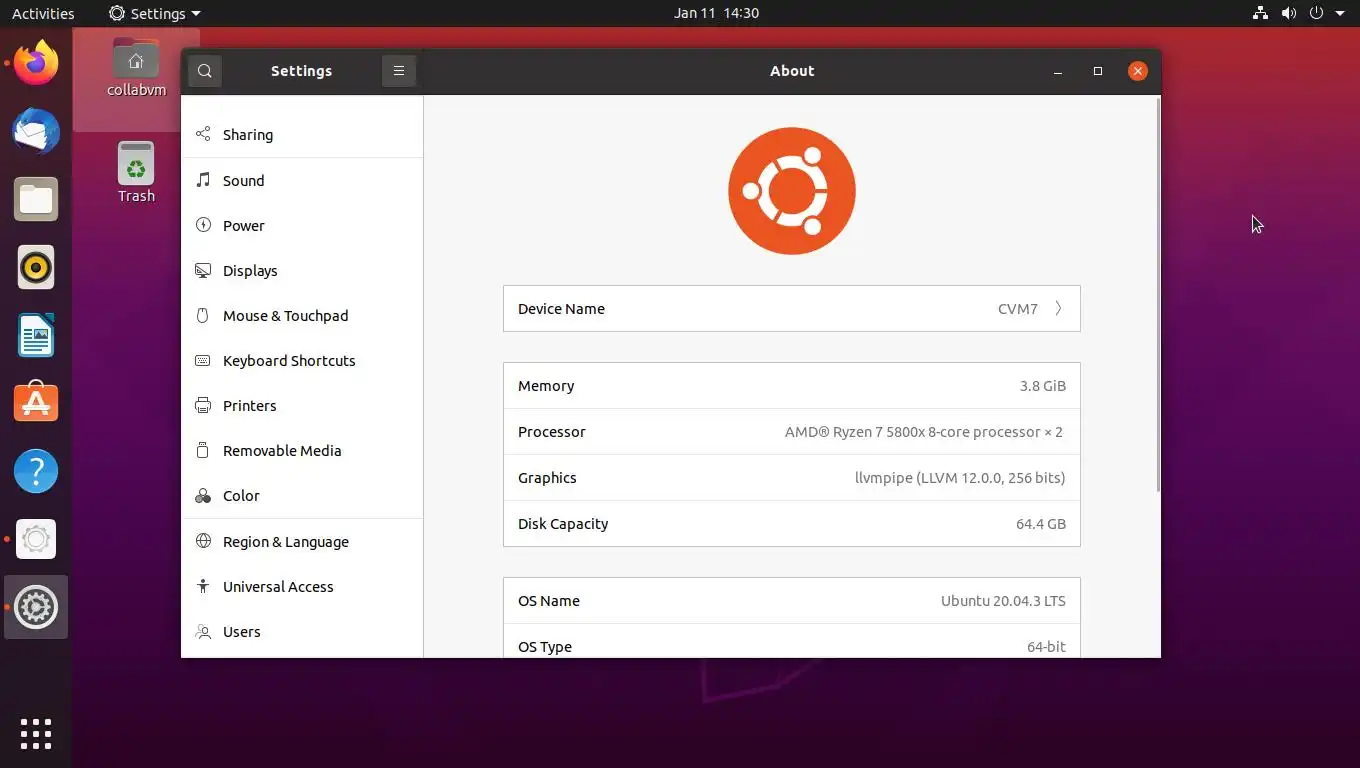Screen dimensions: 1360x768
Task: Select the Universal Access icon
Action: [203, 586]
